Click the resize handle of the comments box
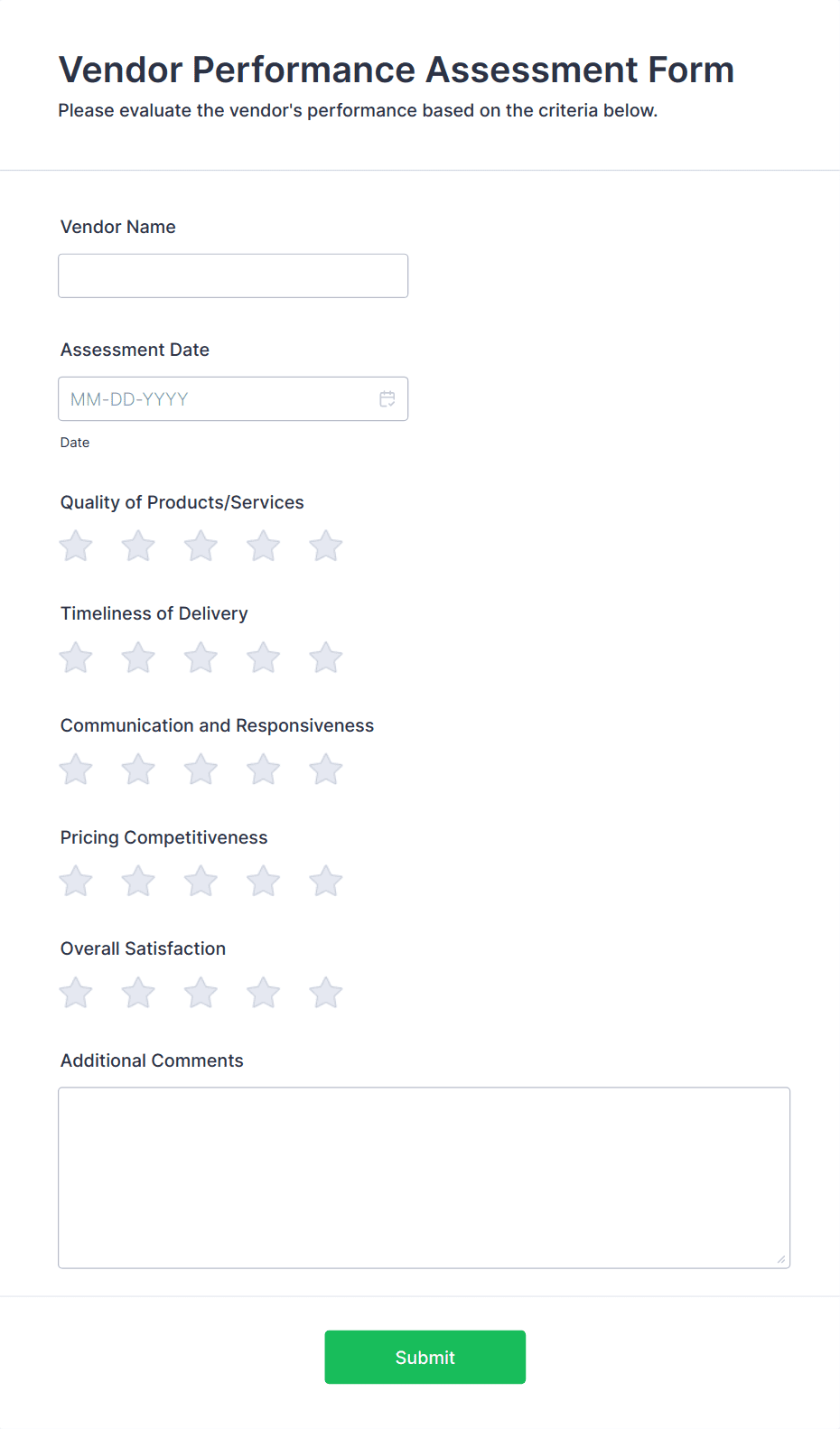840x1429 pixels. click(782, 1259)
